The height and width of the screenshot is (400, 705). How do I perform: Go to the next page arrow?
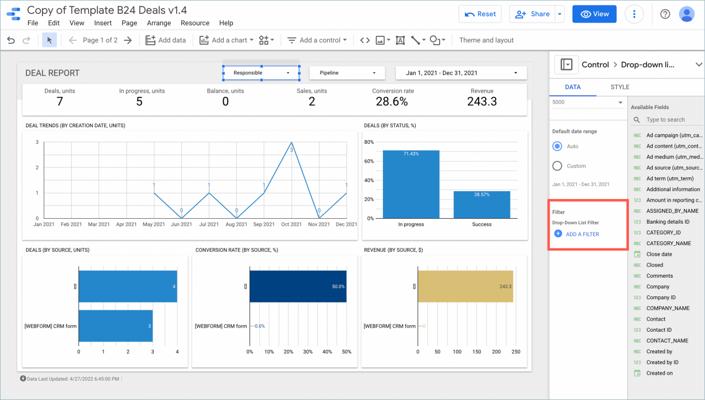128,41
